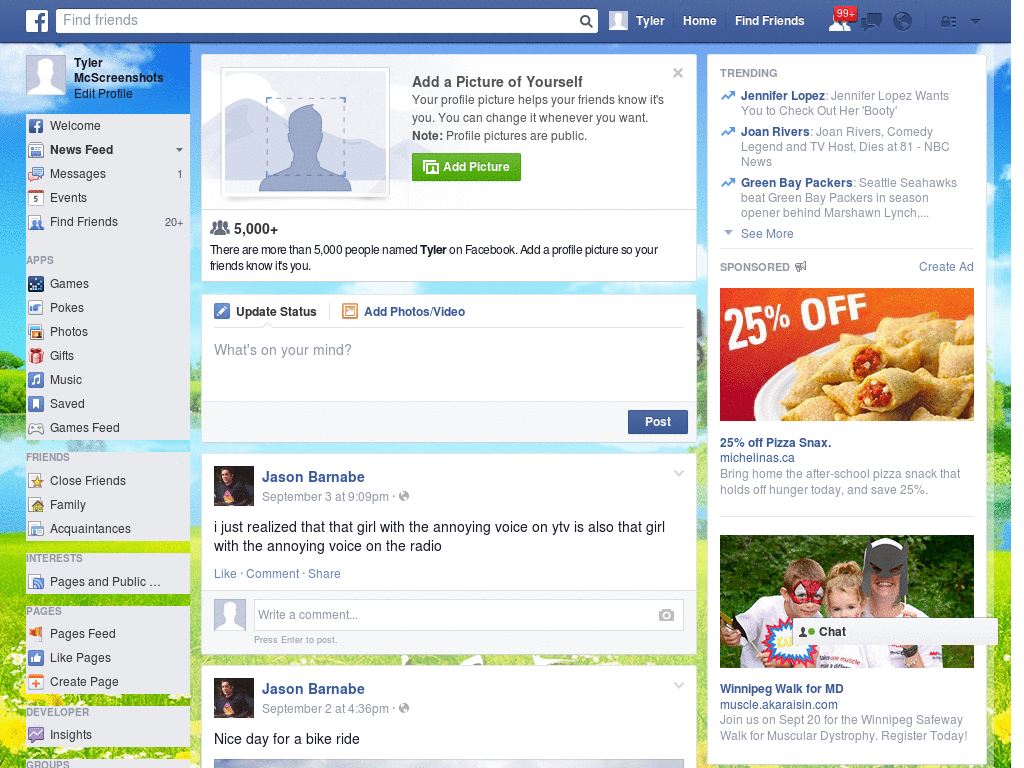Click the Gifts icon

point(36,356)
